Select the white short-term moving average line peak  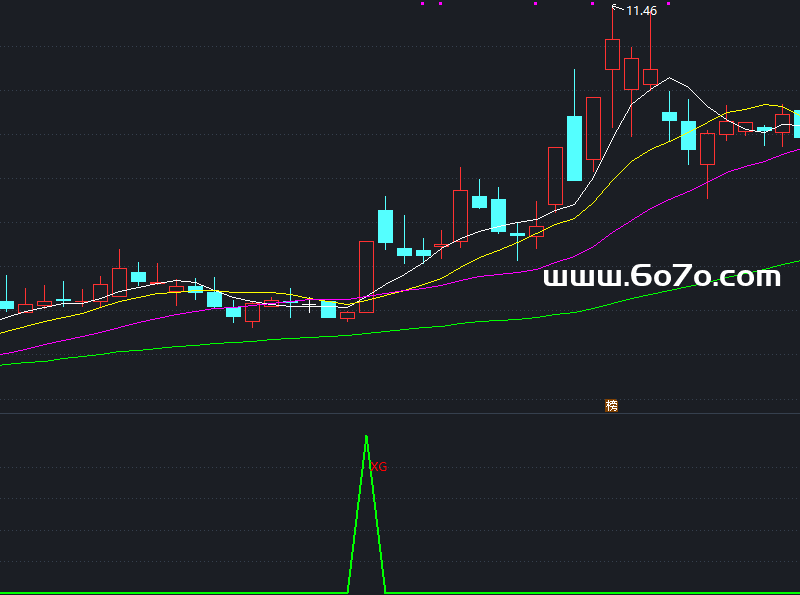pos(670,78)
